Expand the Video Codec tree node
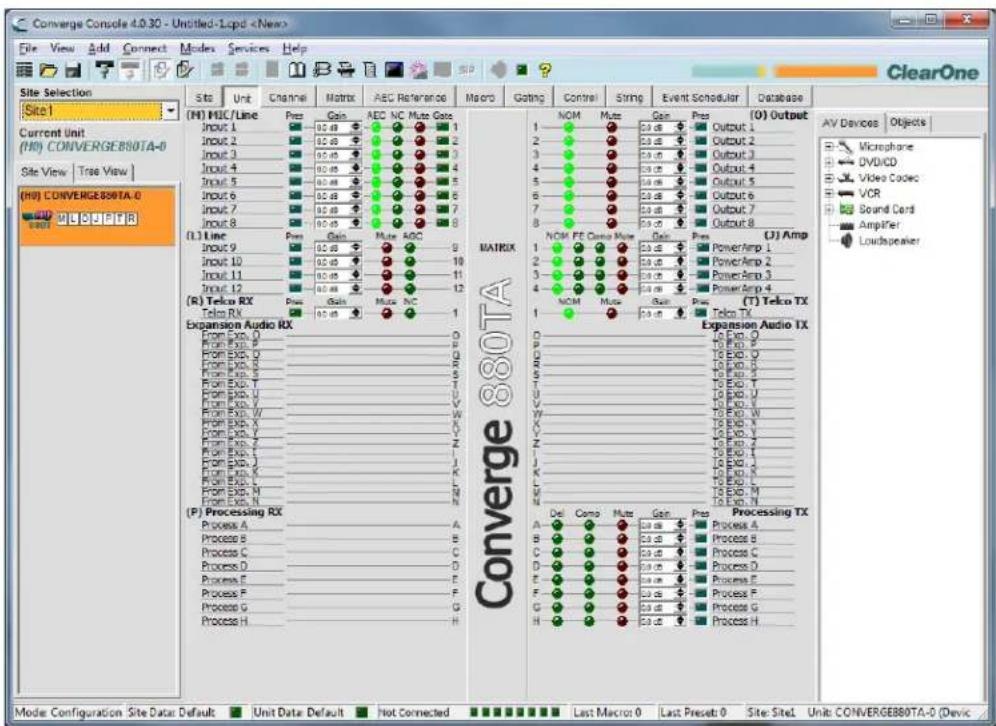The image size is (996, 726). click(829, 178)
